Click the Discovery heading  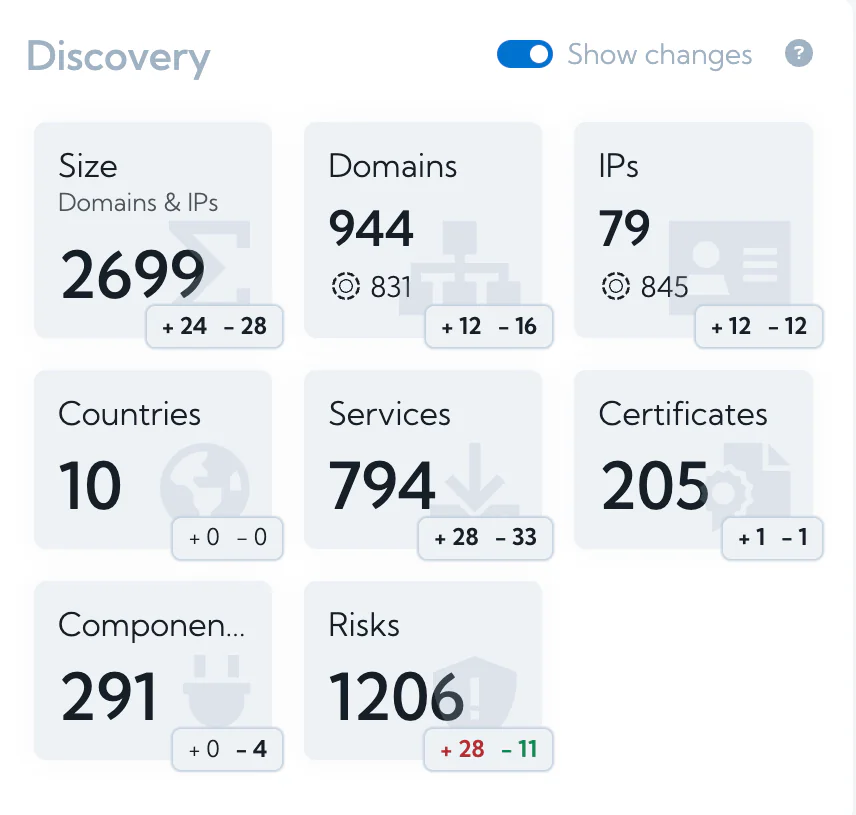click(x=117, y=58)
